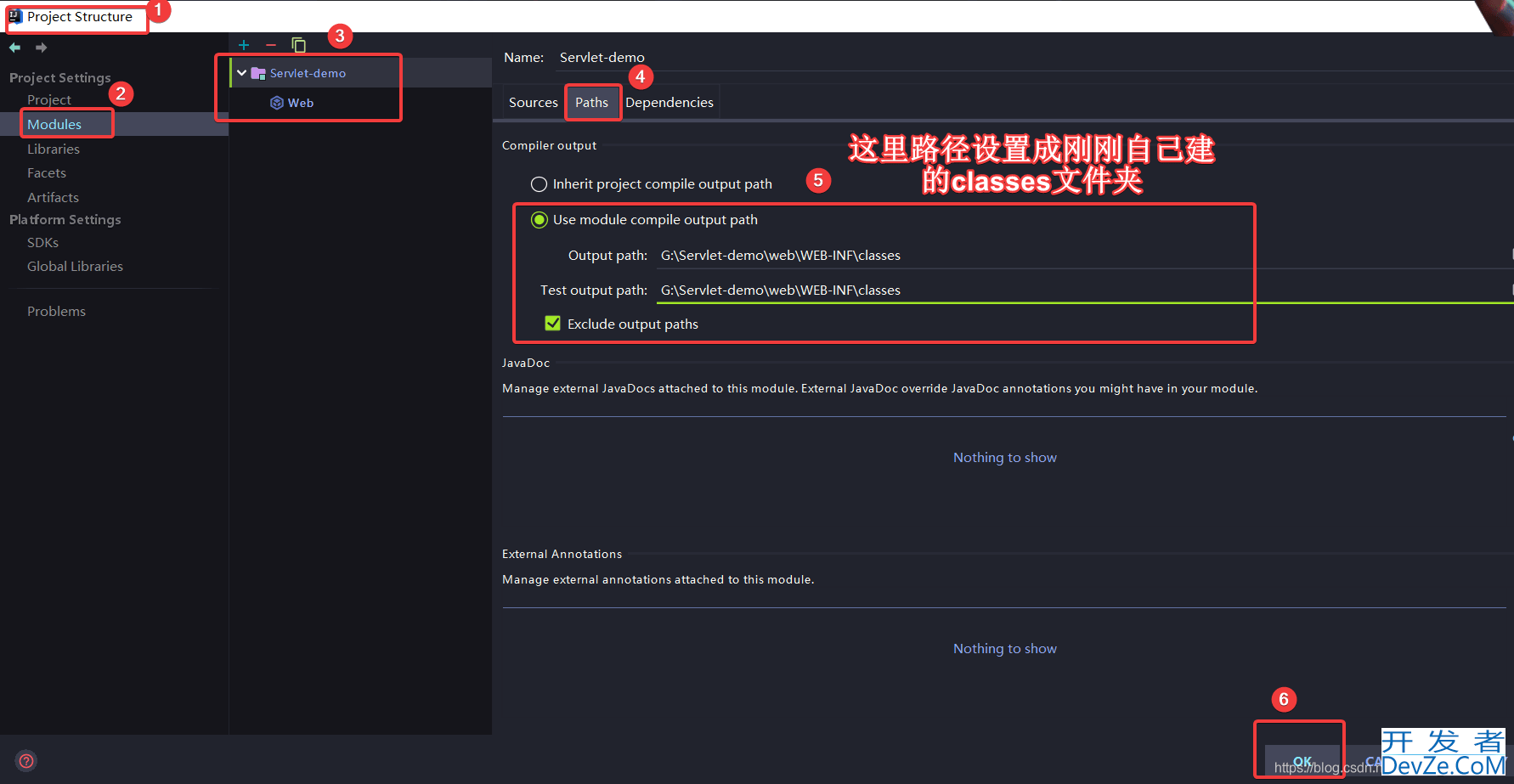Open Project settings section
Image resolution: width=1514 pixels, height=784 pixels.
[49, 99]
